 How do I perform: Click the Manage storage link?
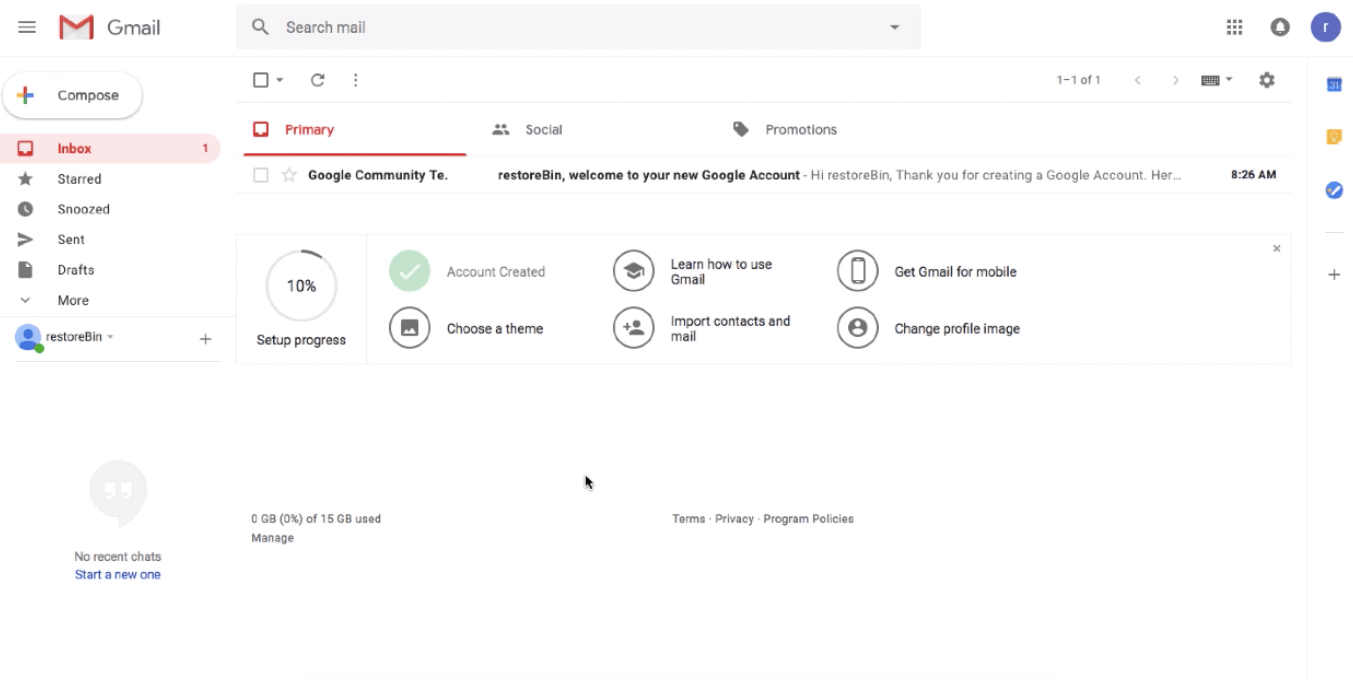(x=272, y=538)
